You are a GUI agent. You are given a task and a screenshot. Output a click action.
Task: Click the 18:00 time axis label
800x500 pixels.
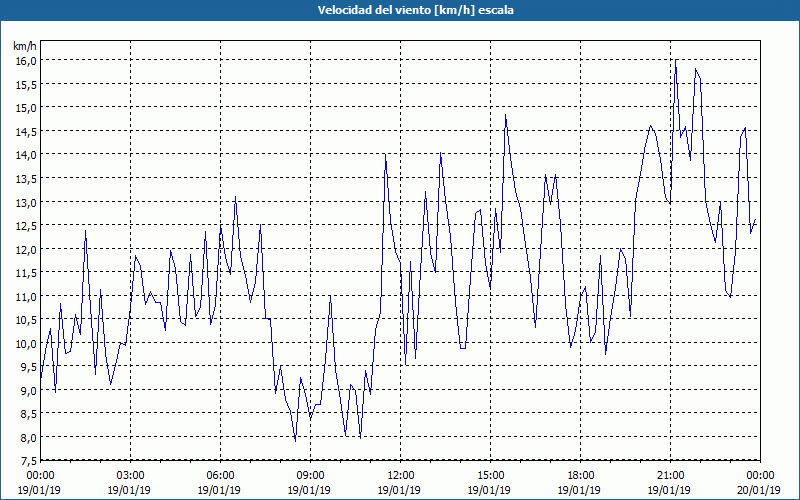point(581,476)
